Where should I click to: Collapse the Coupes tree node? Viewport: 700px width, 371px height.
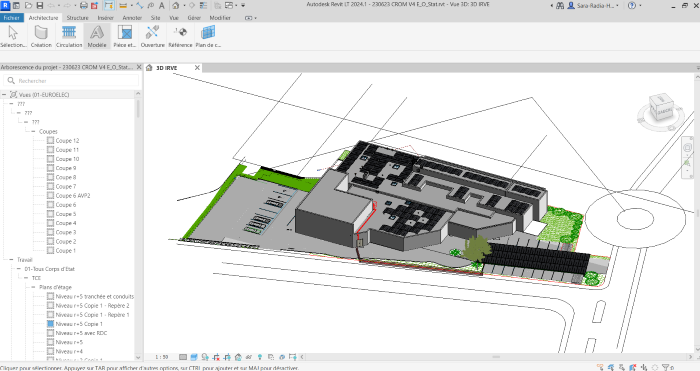(33, 131)
